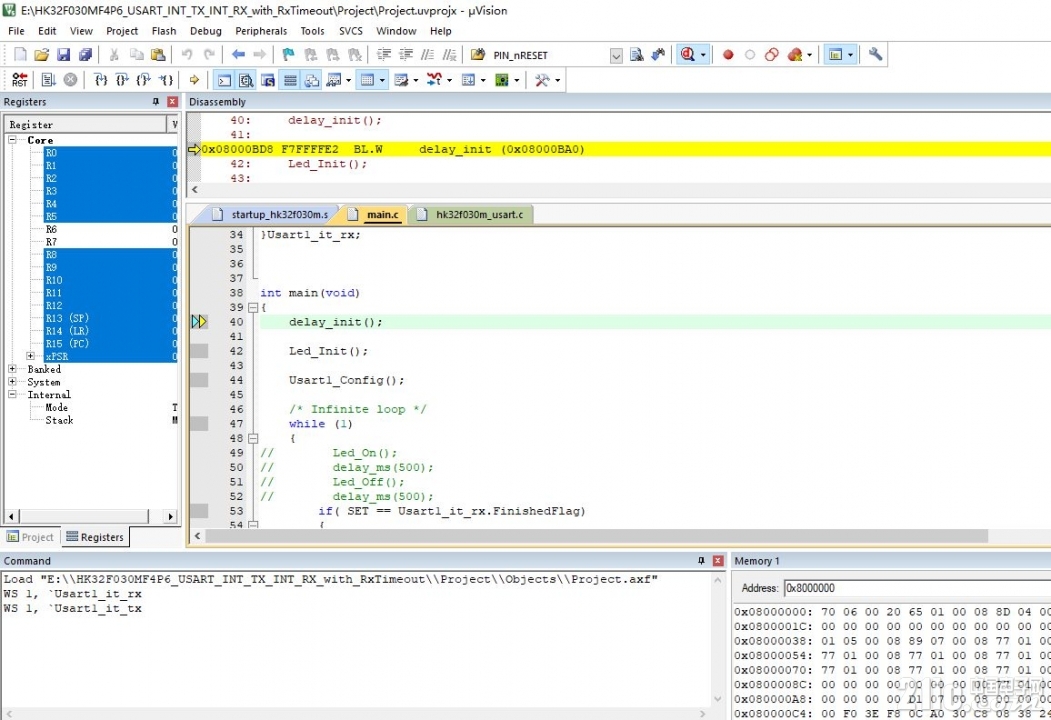Click the Find in Files icon
This screenshot has width=1051, height=720.
pos(637,55)
